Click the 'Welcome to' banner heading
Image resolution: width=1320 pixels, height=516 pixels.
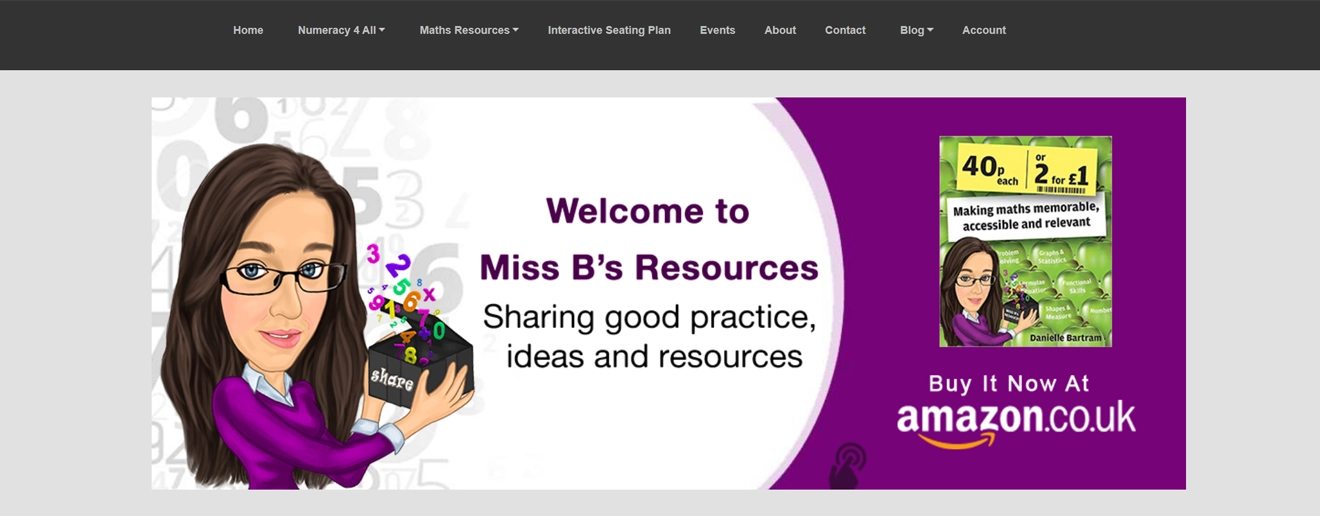click(x=647, y=211)
